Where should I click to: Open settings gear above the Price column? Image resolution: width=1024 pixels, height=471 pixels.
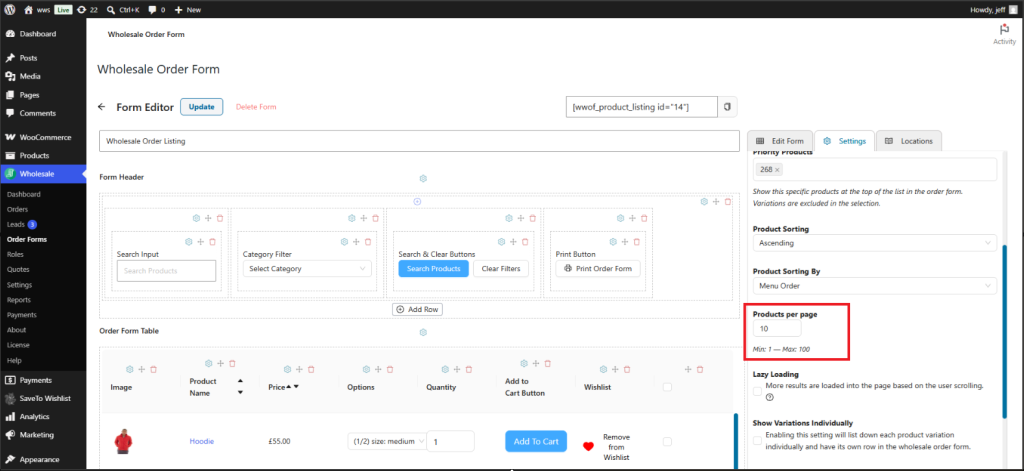pos(288,369)
